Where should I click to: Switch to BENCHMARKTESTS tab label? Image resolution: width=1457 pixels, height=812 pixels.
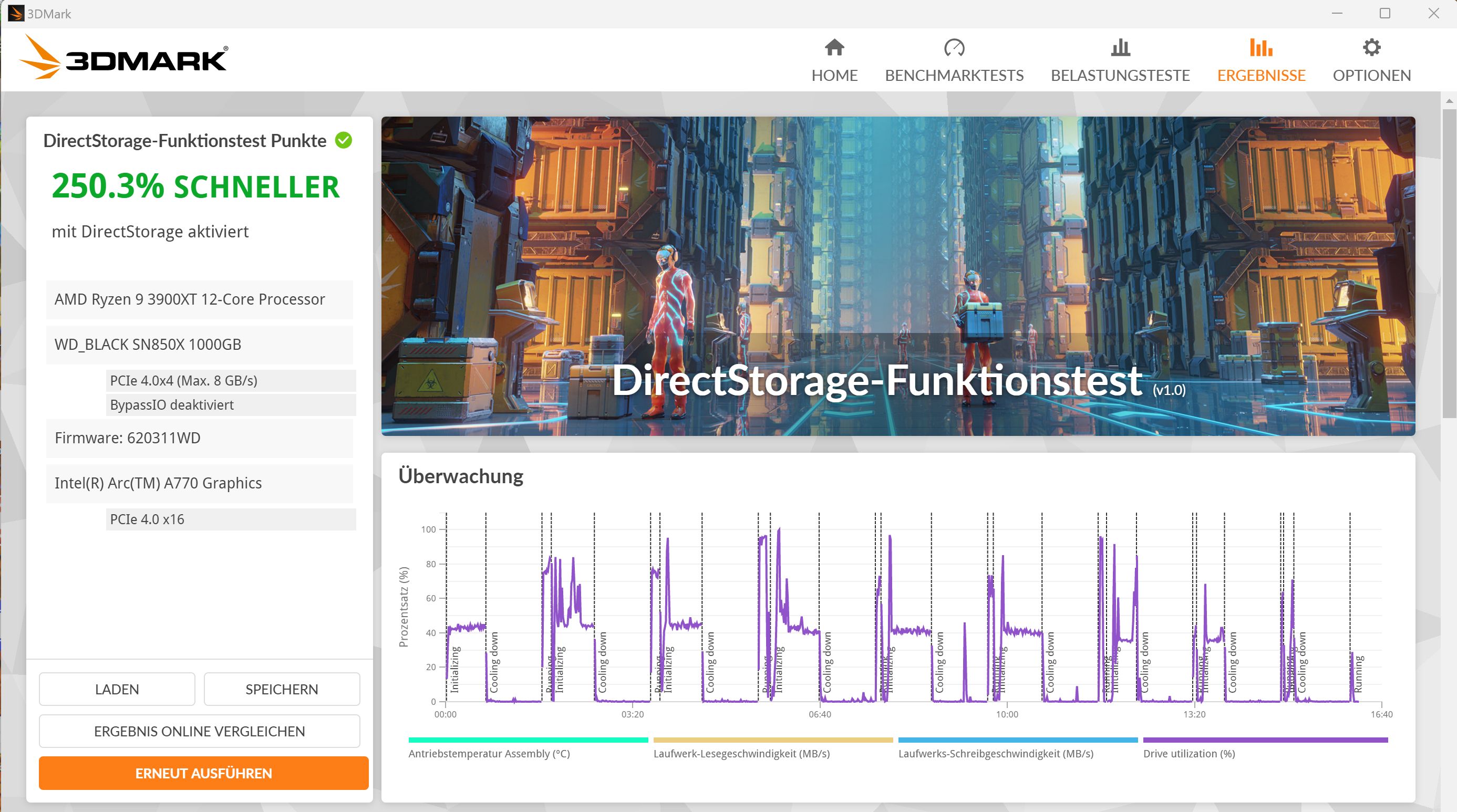(954, 75)
